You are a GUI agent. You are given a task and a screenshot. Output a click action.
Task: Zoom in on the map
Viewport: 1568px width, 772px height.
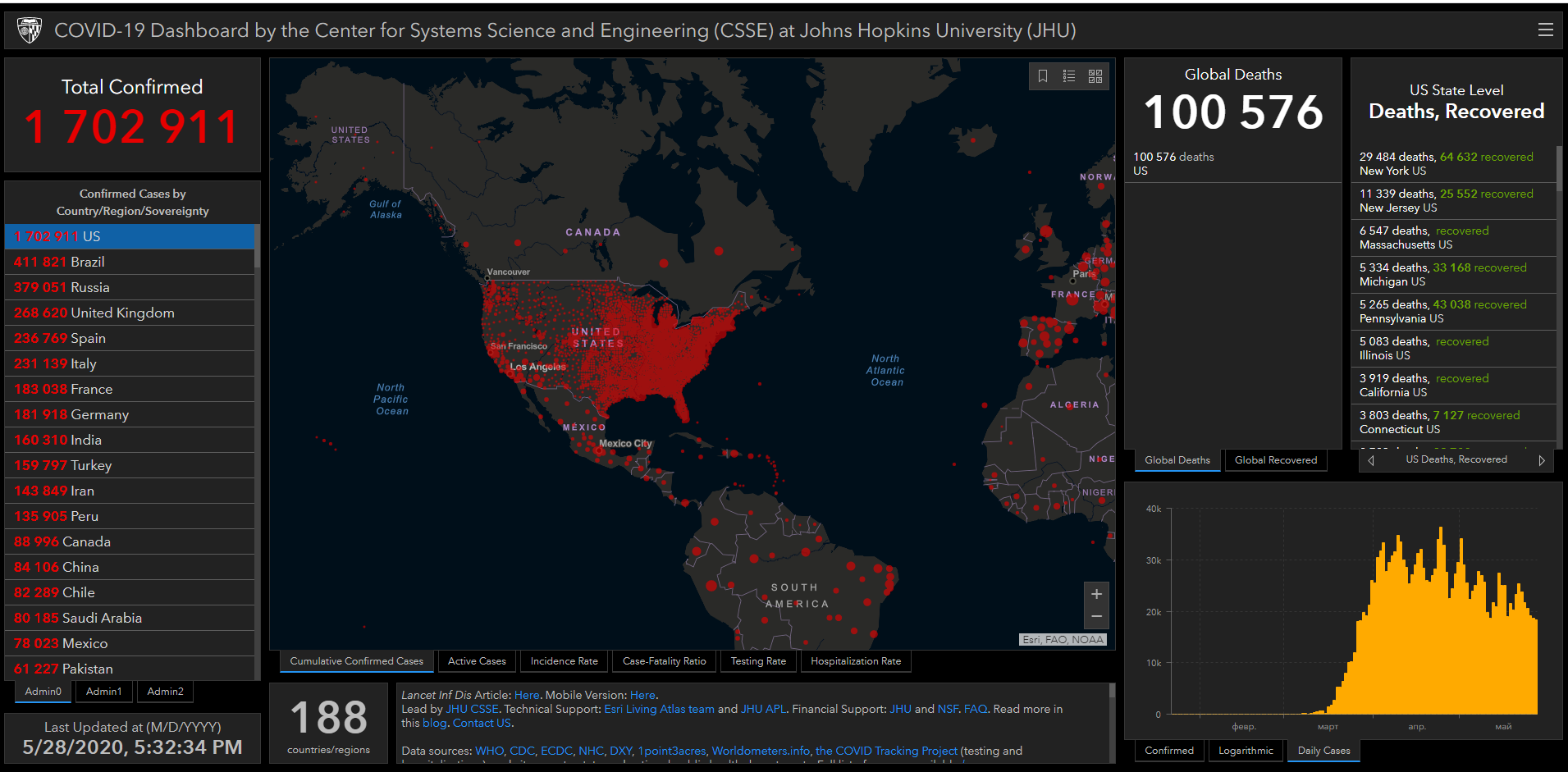pyautogui.click(x=1096, y=594)
